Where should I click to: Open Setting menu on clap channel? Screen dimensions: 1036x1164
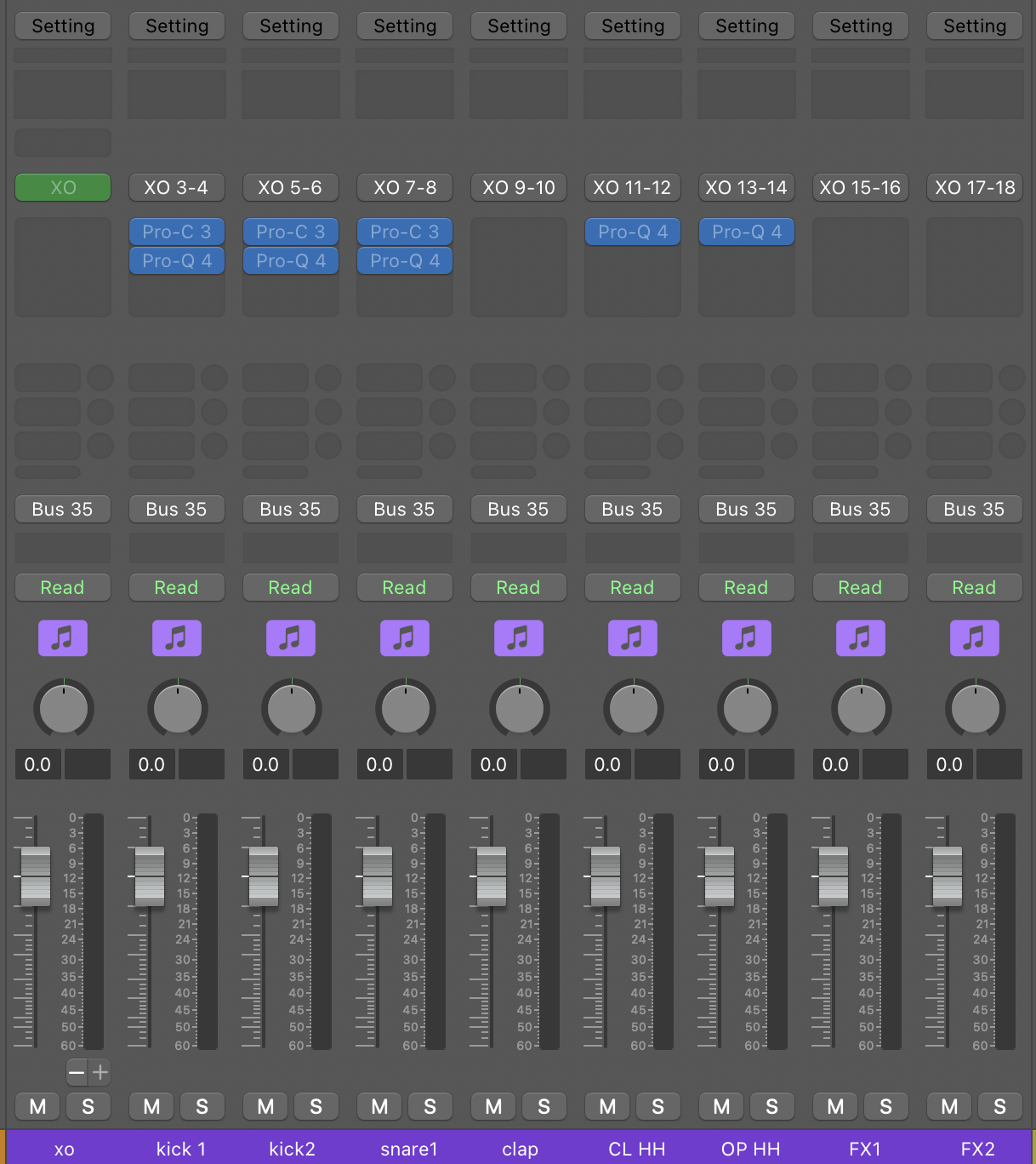click(x=519, y=26)
